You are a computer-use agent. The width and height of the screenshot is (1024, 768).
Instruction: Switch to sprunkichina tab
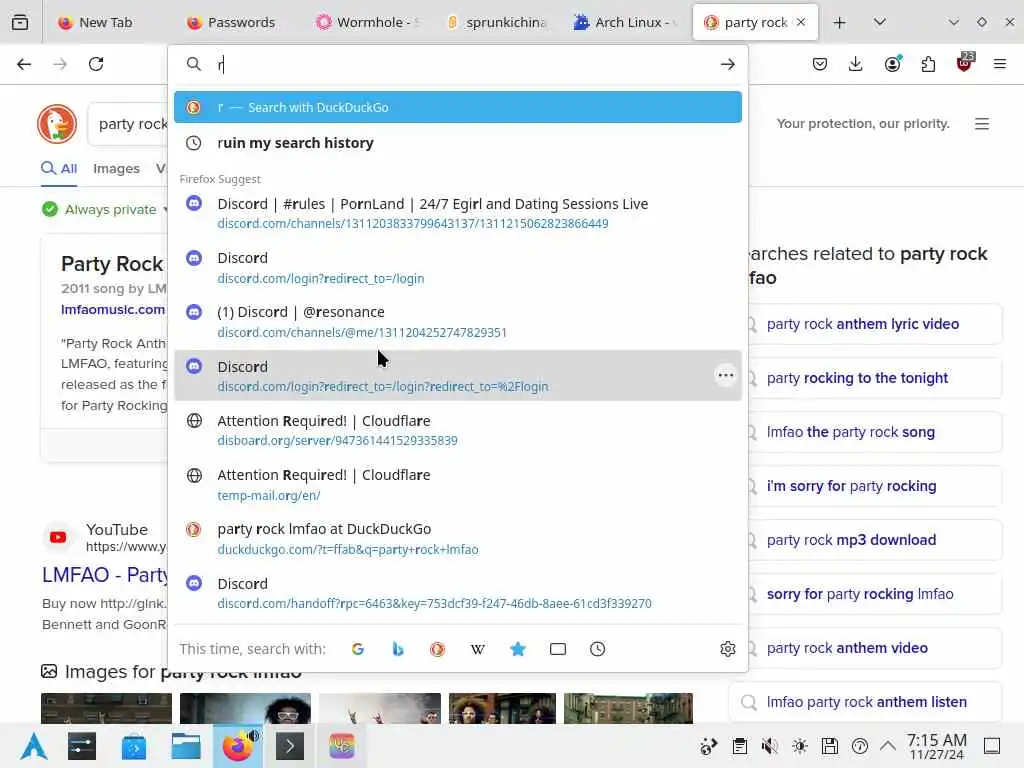click(x=497, y=22)
